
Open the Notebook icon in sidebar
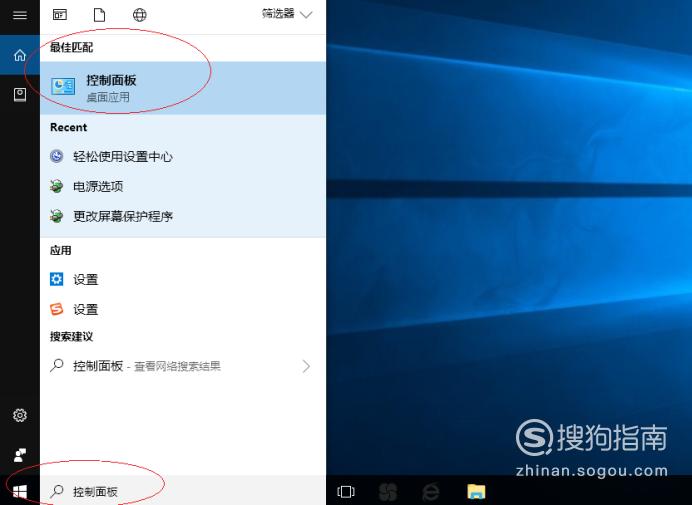click(x=20, y=94)
